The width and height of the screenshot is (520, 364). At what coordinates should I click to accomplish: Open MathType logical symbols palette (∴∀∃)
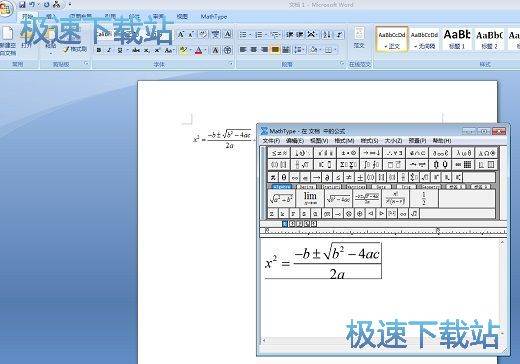coord(394,153)
